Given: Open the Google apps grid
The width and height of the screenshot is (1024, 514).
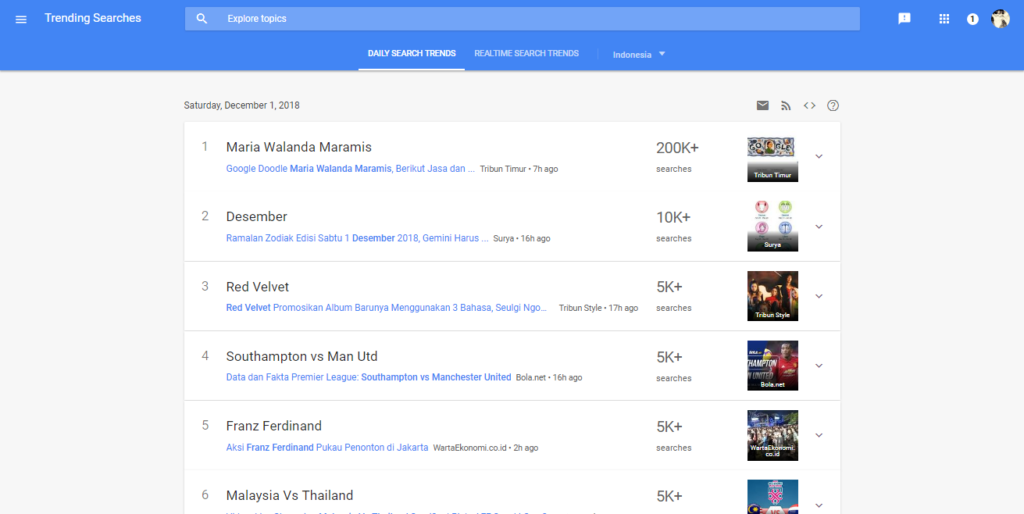Looking at the screenshot, I should point(944,19).
